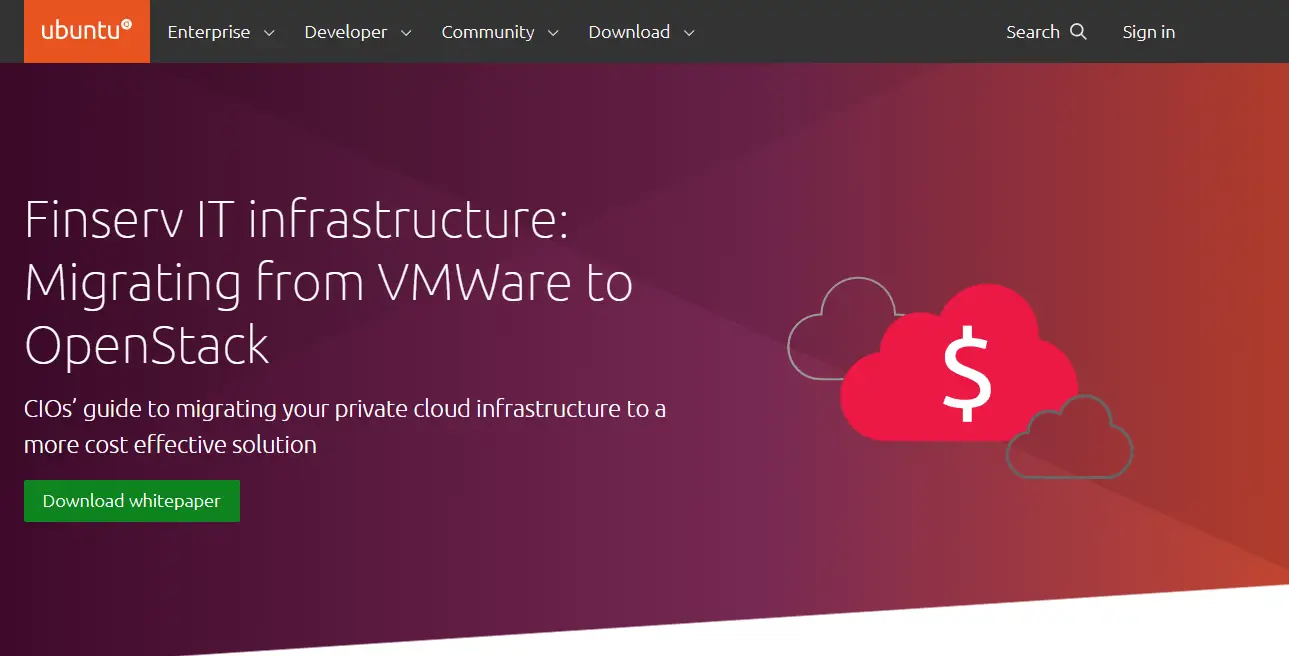The image size is (1289, 656).
Task: Expand the chevron next to Enterprise
Action: (269, 33)
